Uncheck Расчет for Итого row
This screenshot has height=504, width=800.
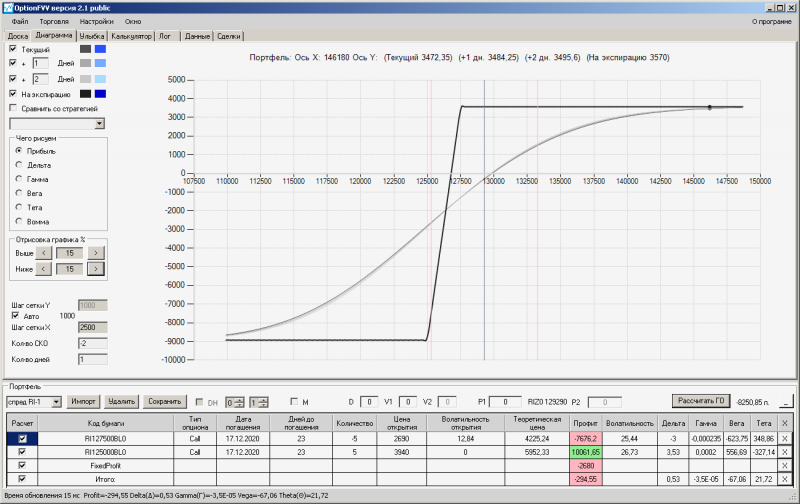tap(22, 479)
